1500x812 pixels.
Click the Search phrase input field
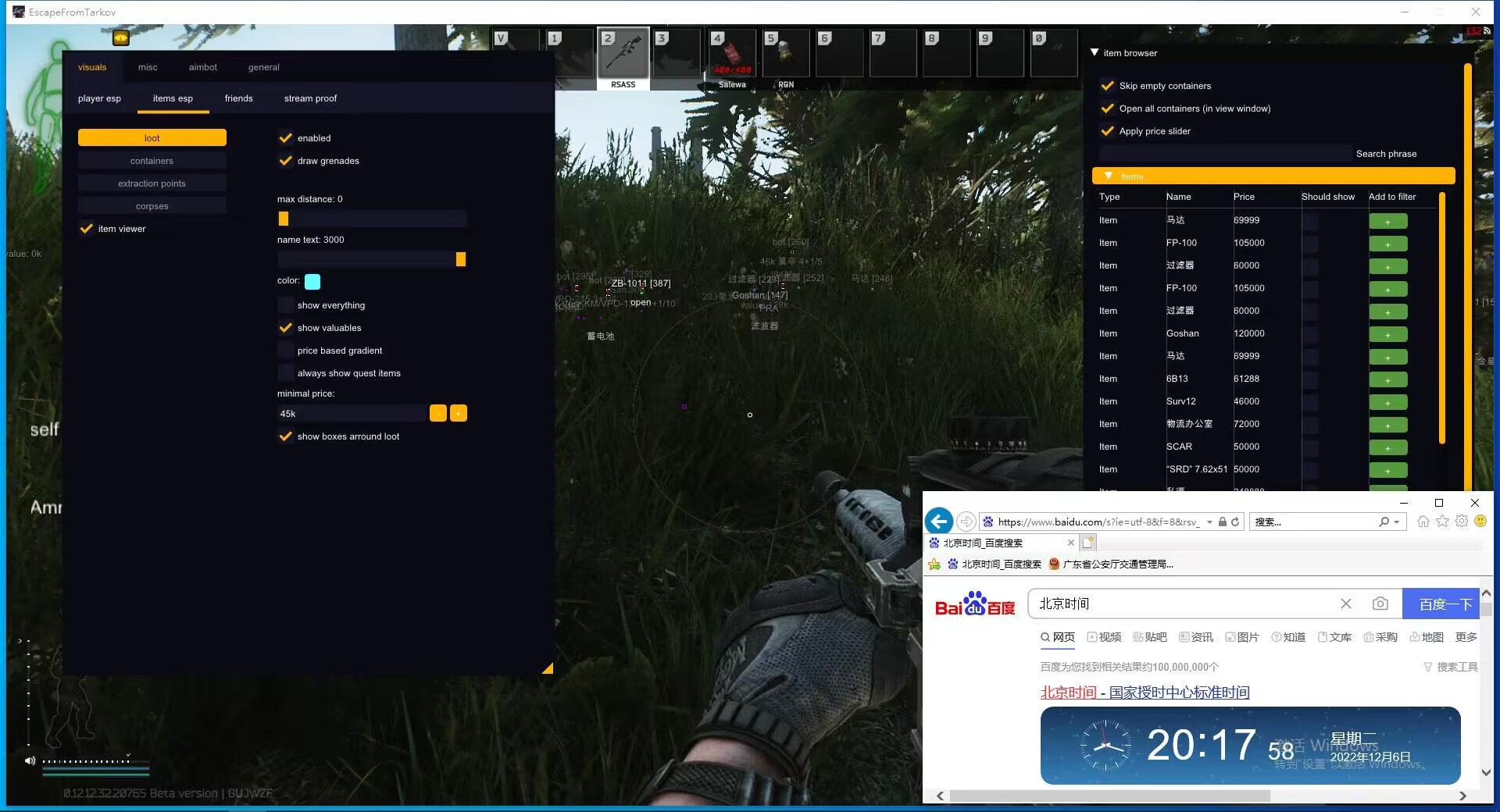[x=1224, y=154]
